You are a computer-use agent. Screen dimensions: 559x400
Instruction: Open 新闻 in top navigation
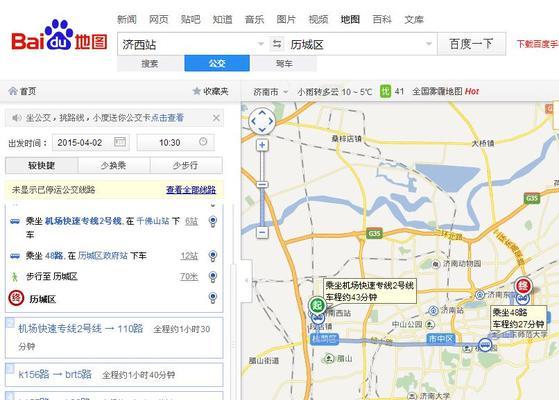(127, 19)
